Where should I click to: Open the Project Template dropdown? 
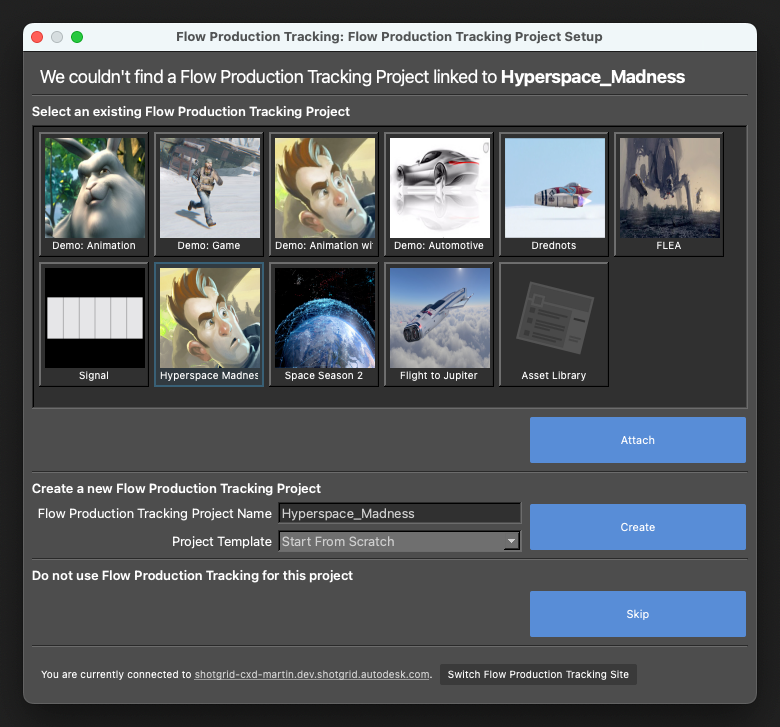400,541
